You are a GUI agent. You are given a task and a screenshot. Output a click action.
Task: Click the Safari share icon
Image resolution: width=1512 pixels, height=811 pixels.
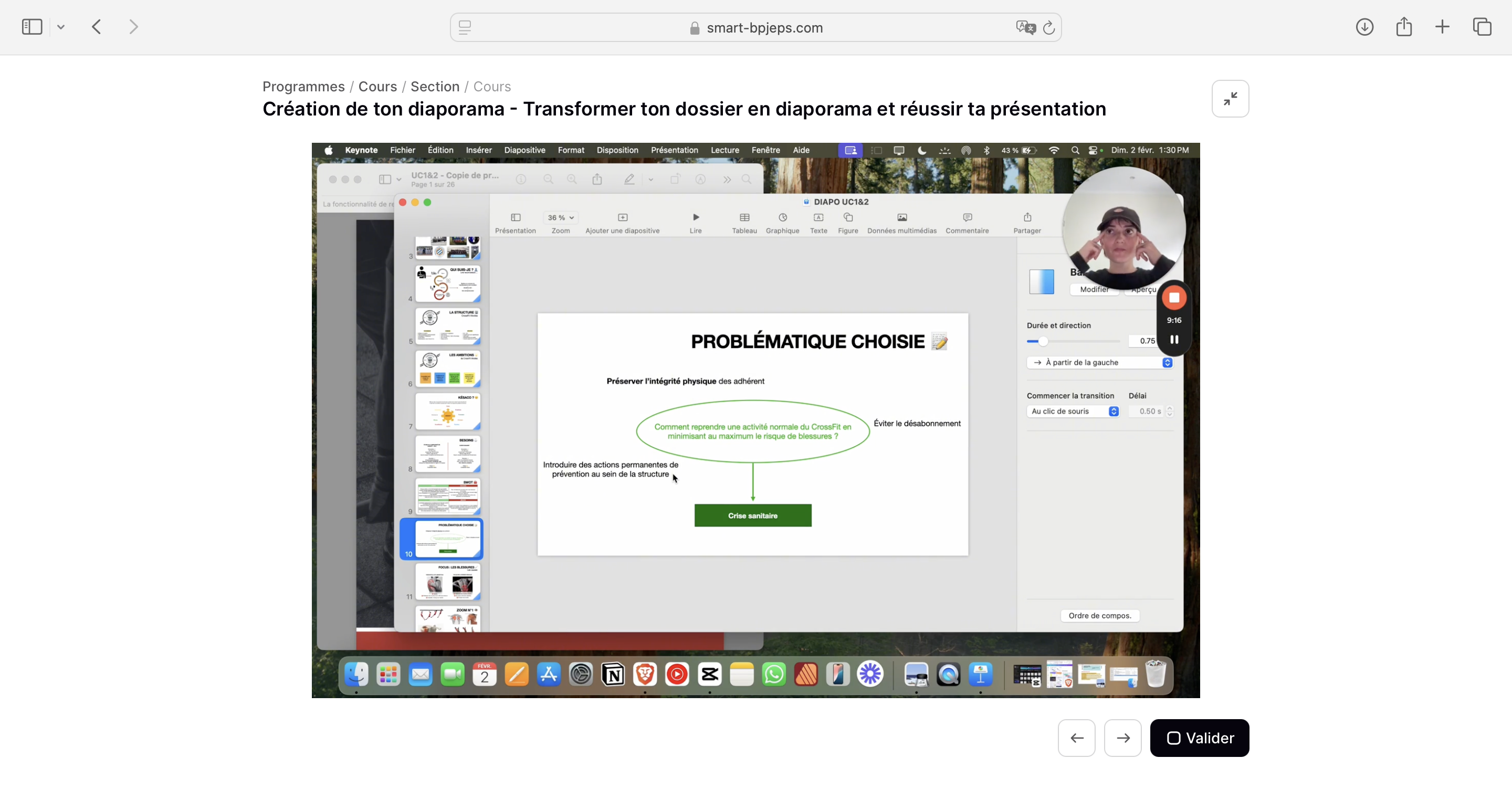click(1403, 27)
